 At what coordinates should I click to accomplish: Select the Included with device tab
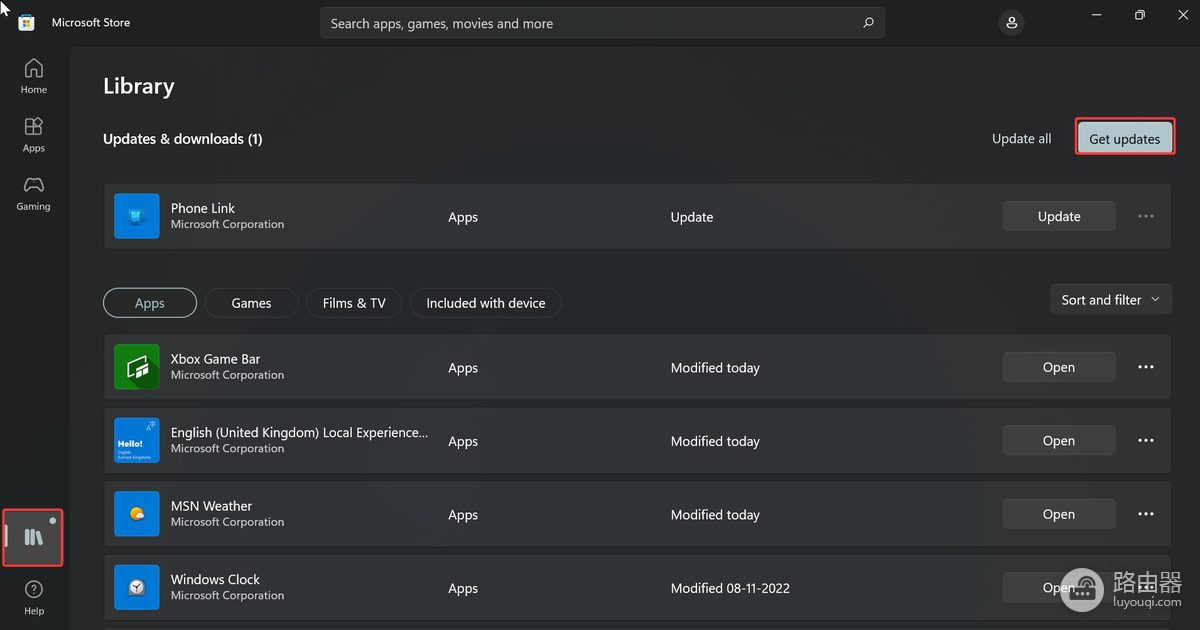[x=486, y=303]
